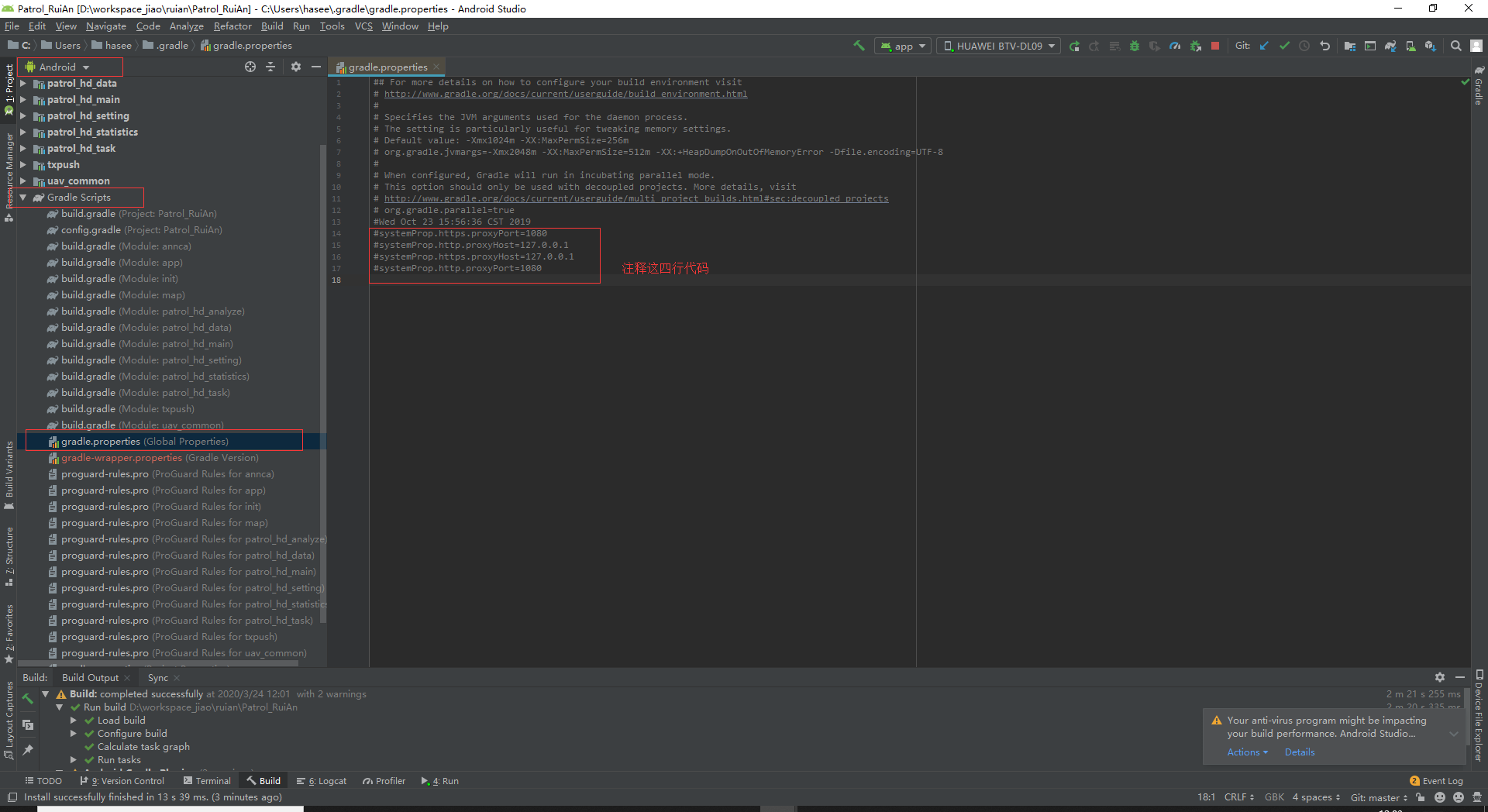Click Attach Debugger to Android Process icon
Image resolution: width=1488 pixels, height=812 pixels.
[1195, 46]
